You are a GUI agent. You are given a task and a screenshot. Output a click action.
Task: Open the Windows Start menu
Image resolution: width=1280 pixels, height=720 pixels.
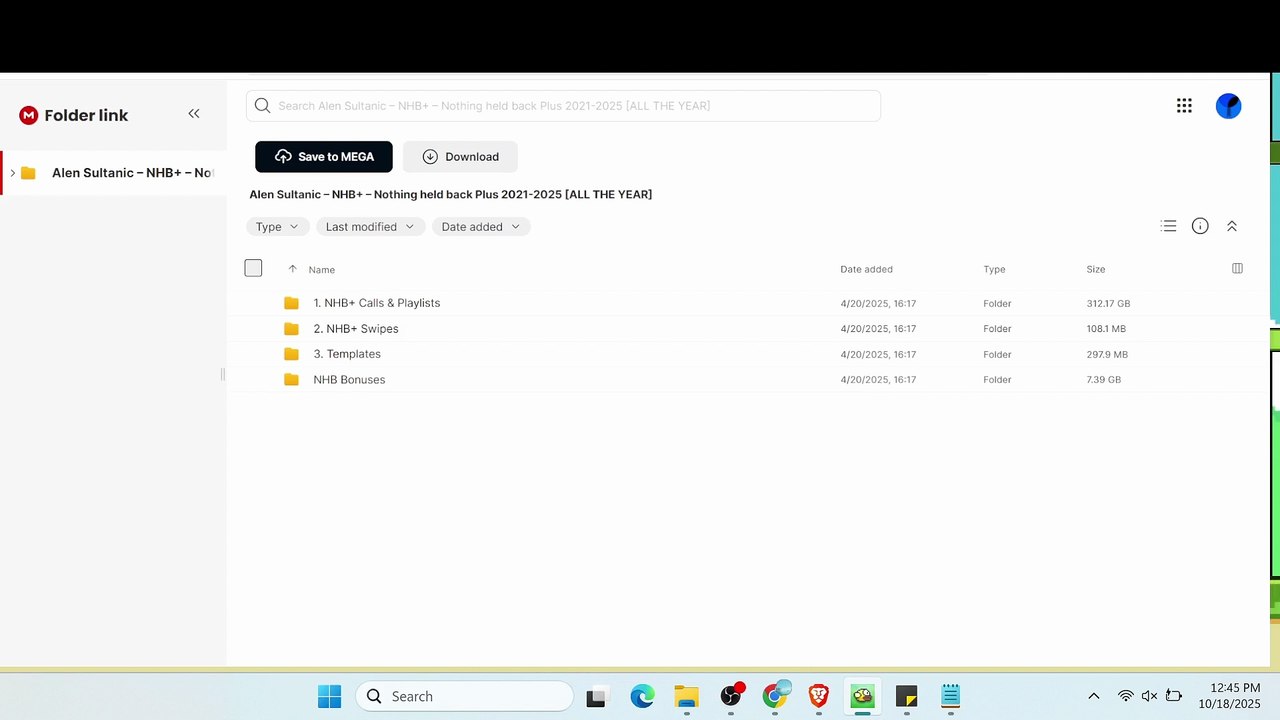pyautogui.click(x=329, y=696)
